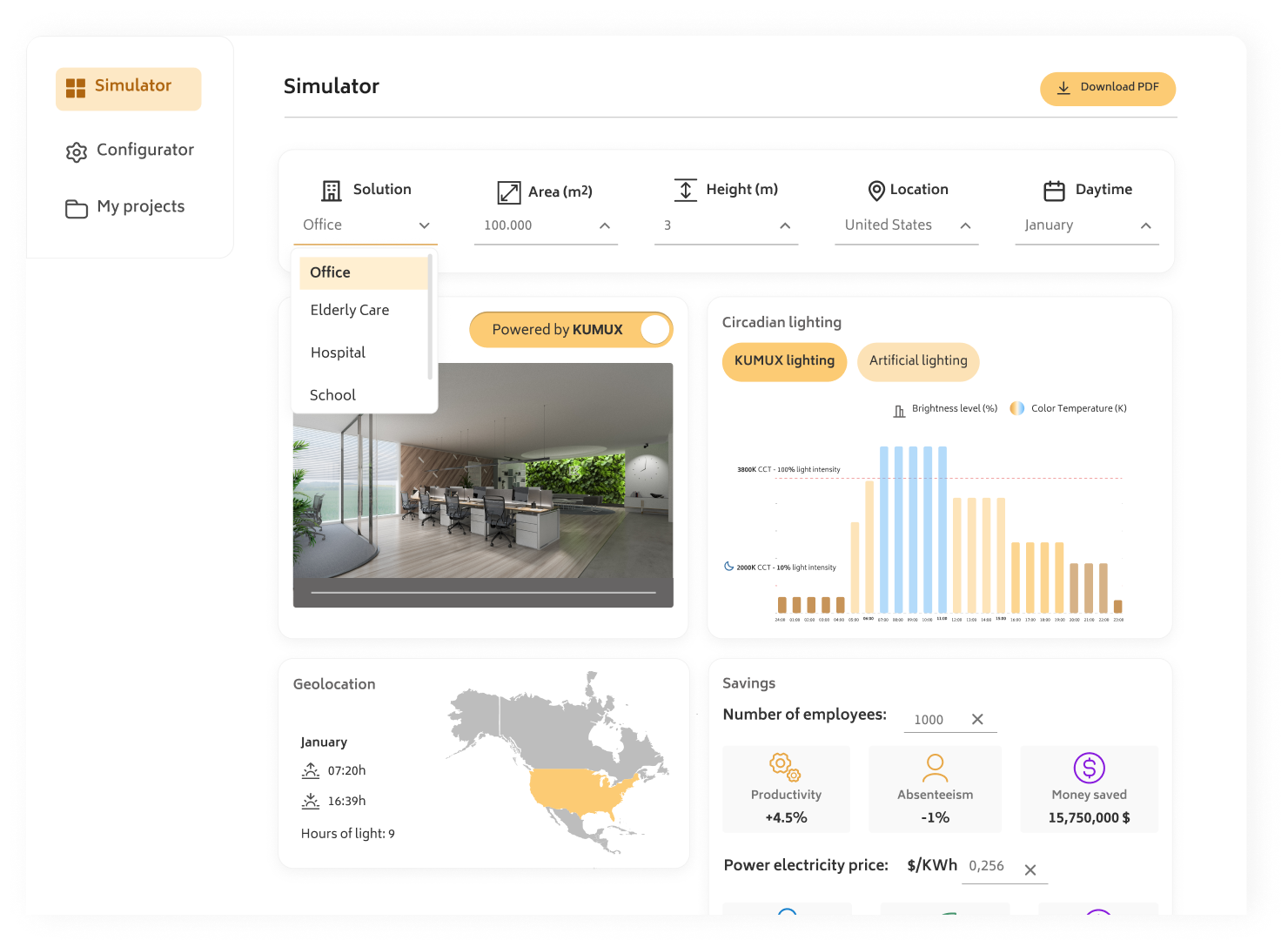This screenshot has height=947, width=1288.
Task: Click the 100.000 area value
Action: coord(508,225)
